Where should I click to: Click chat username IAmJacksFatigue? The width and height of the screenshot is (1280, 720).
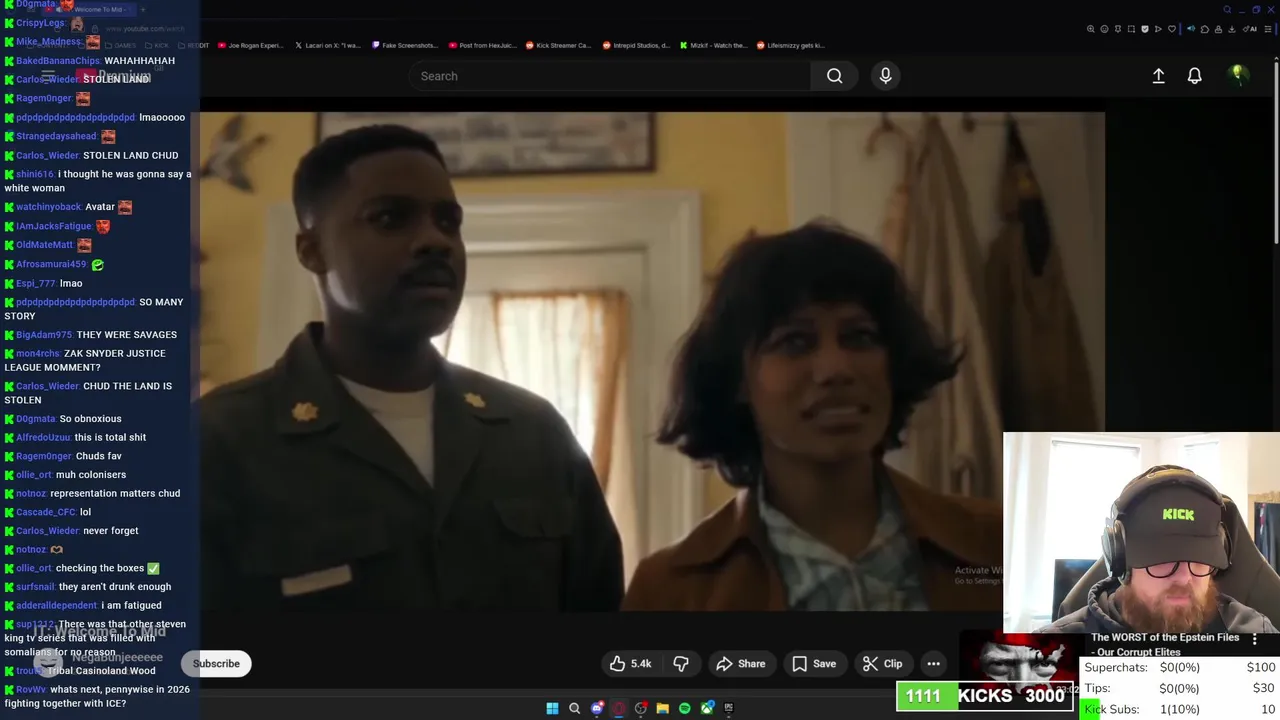[x=54, y=226]
